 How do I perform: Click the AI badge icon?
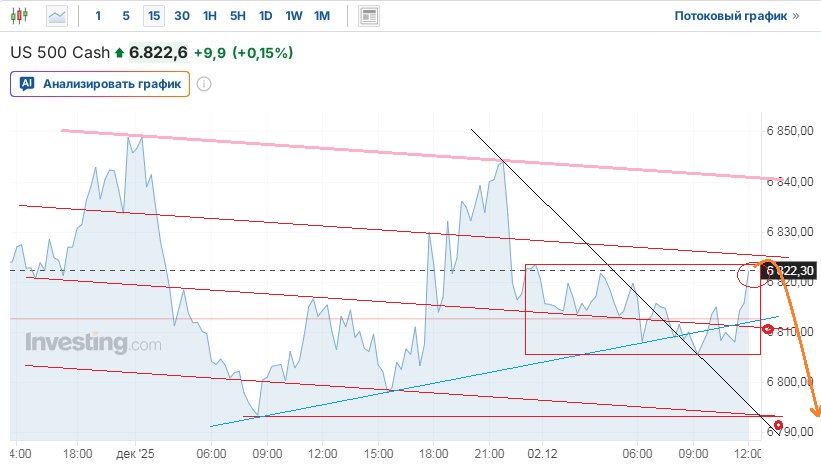[x=26, y=84]
